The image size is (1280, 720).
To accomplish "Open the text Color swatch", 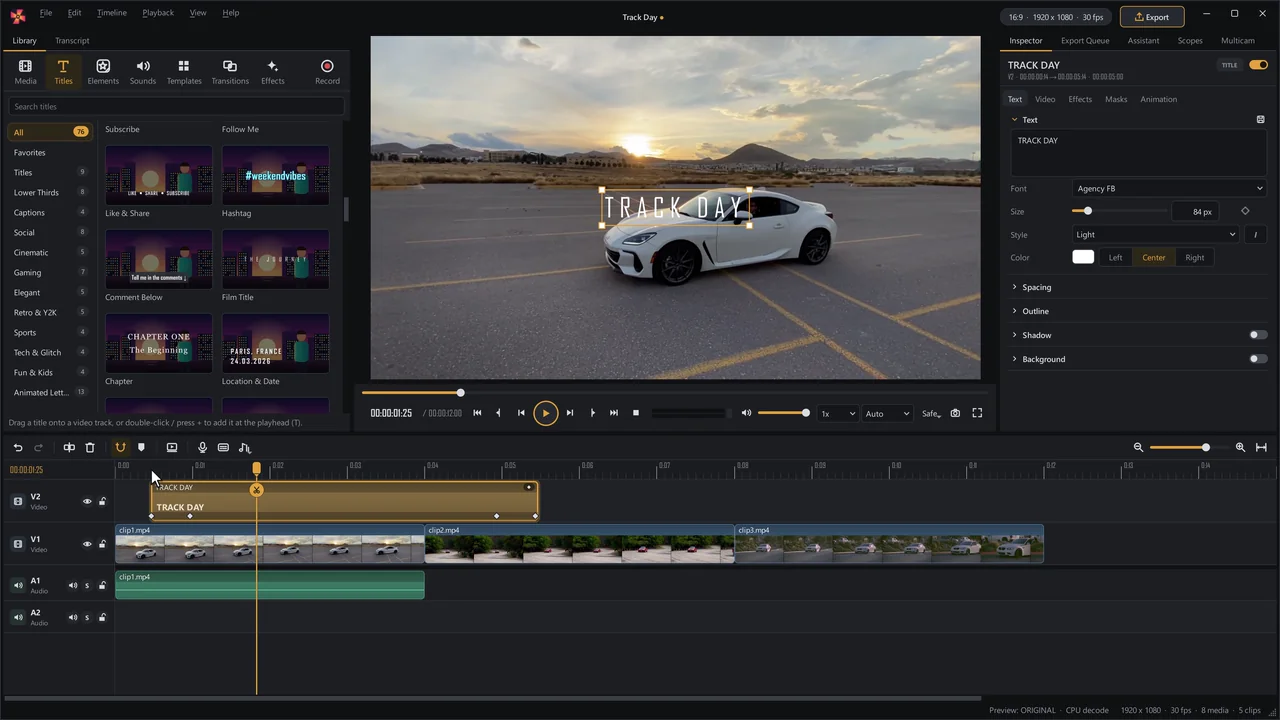I will [1083, 258].
